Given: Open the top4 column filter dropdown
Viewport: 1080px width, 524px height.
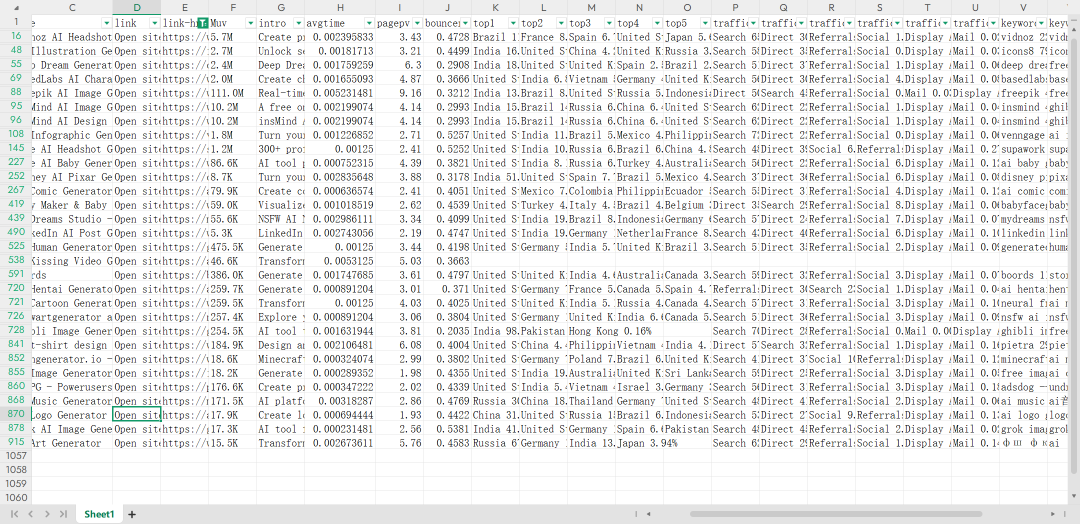Looking at the screenshot, I should pyautogui.click(x=657, y=23).
